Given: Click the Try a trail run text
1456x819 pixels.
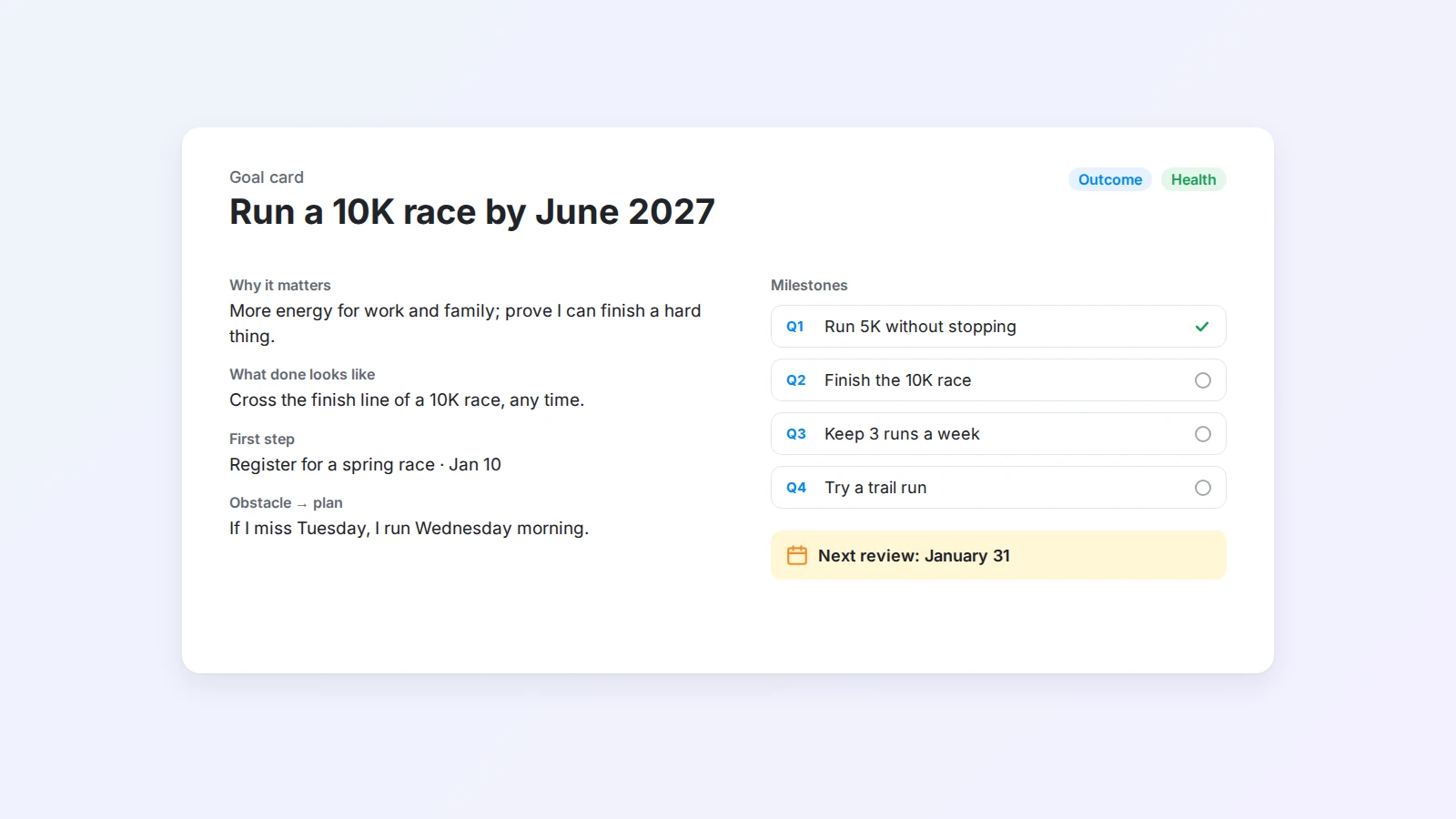Looking at the screenshot, I should click(x=875, y=488).
